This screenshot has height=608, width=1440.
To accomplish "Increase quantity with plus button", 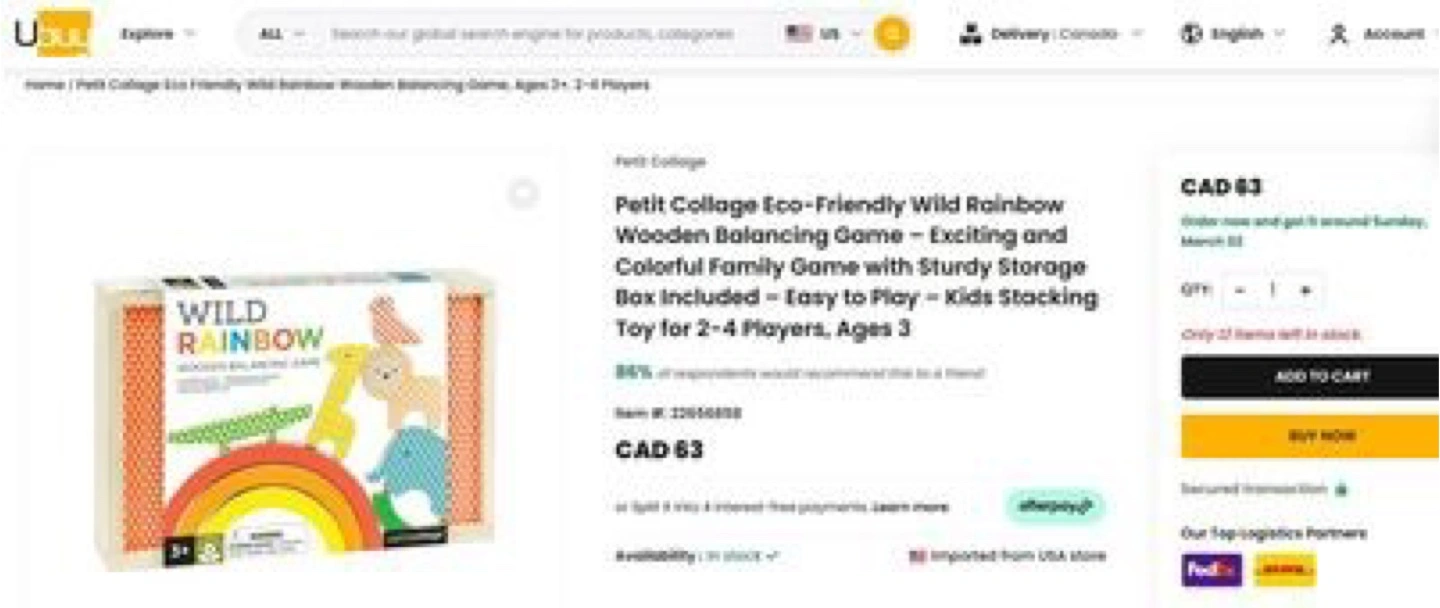I will coord(1305,290).
